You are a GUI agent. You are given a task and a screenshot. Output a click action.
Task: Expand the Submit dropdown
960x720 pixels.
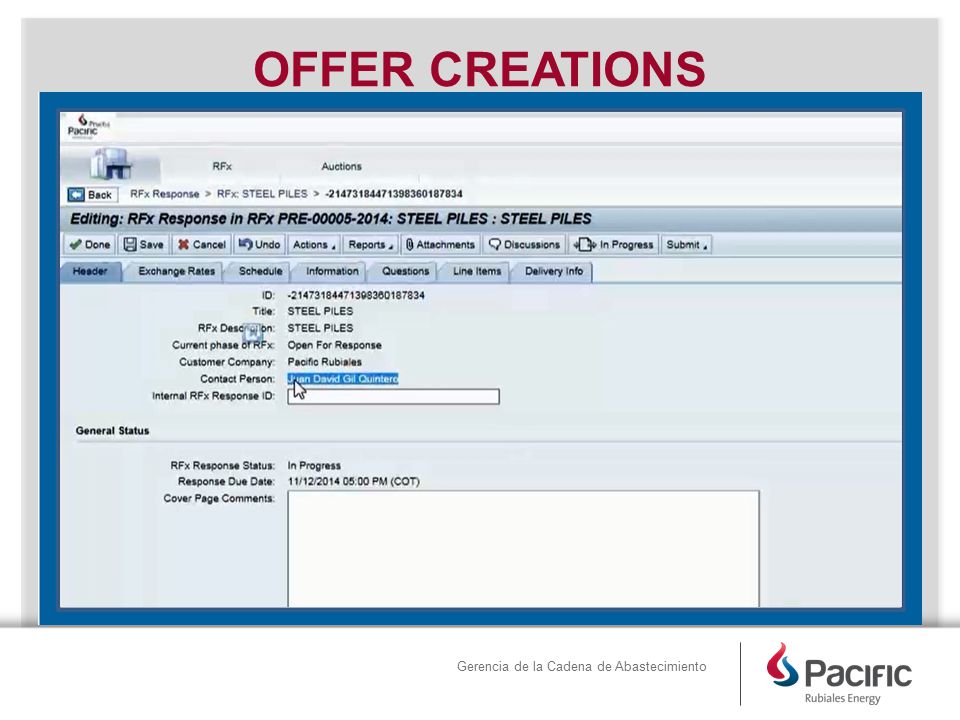[686, 244]
